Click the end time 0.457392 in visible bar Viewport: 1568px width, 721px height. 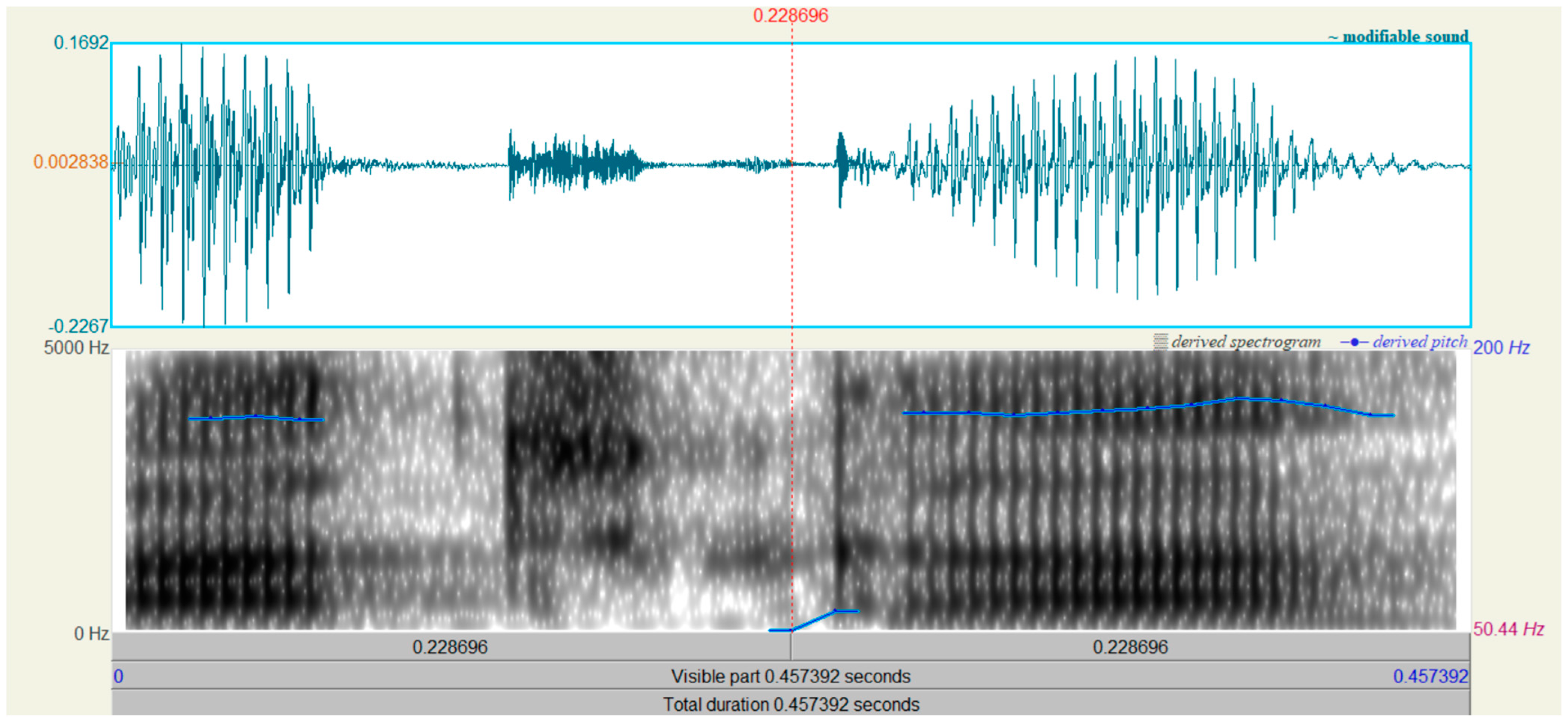[x=1431, y=676]
